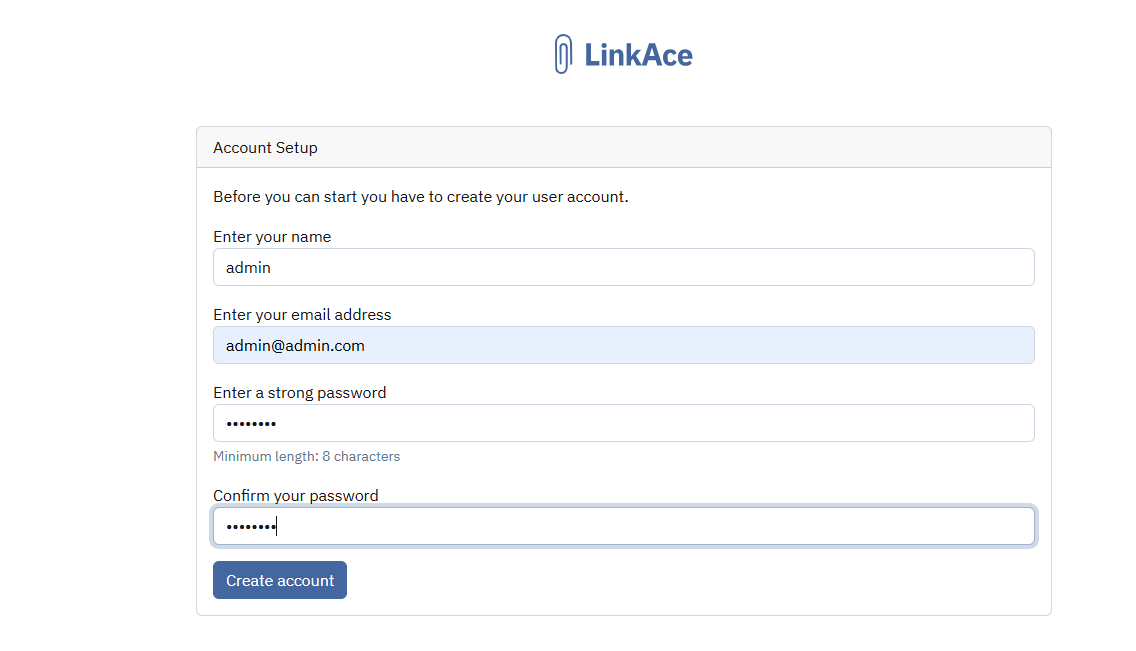This screenshot has width=1136, height=651.
Task: Click the Account Setup card header
Action: click(x=624, y=148)
